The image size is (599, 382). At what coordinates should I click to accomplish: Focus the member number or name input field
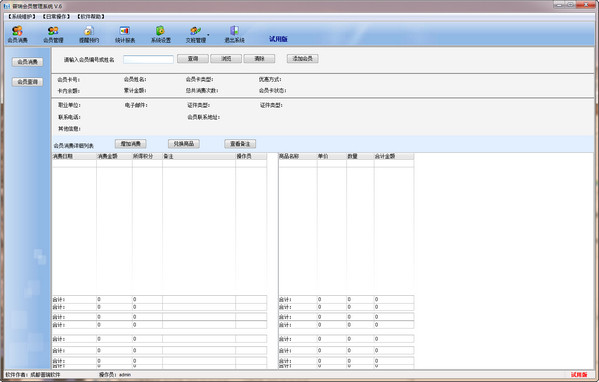point(148,59)
